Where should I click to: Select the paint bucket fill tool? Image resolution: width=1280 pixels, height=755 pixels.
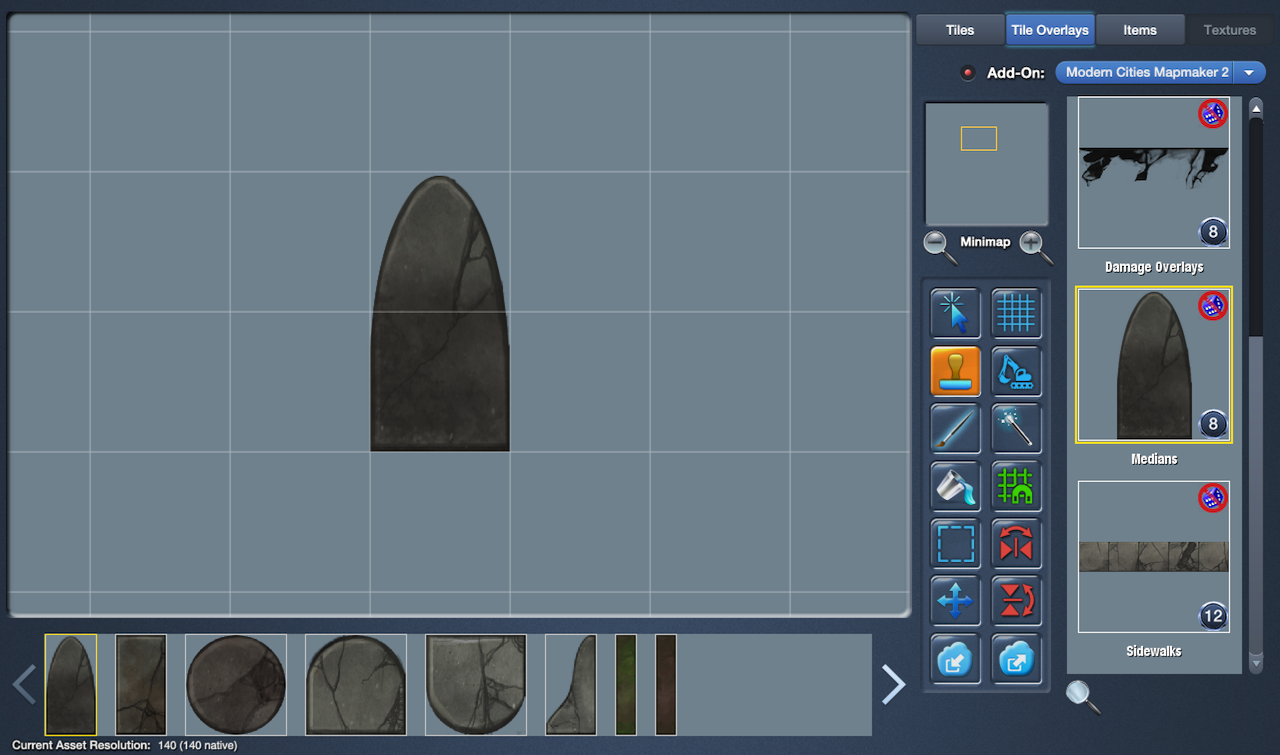[955, 486]
